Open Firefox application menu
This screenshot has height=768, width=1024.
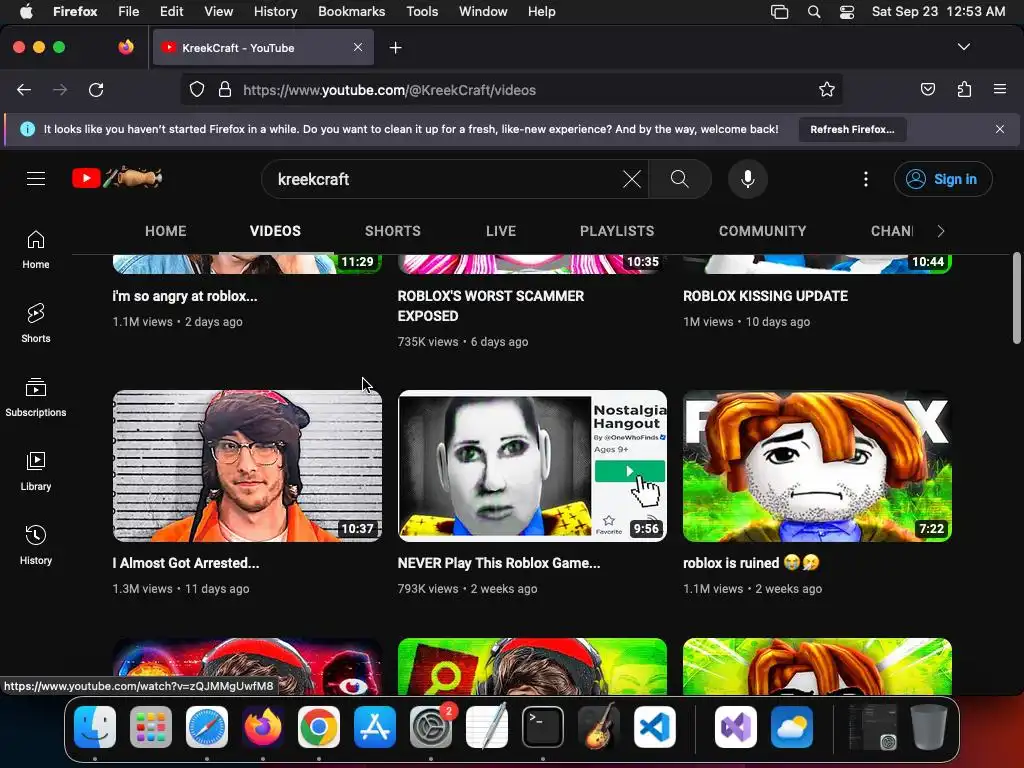click(1000, 89)
